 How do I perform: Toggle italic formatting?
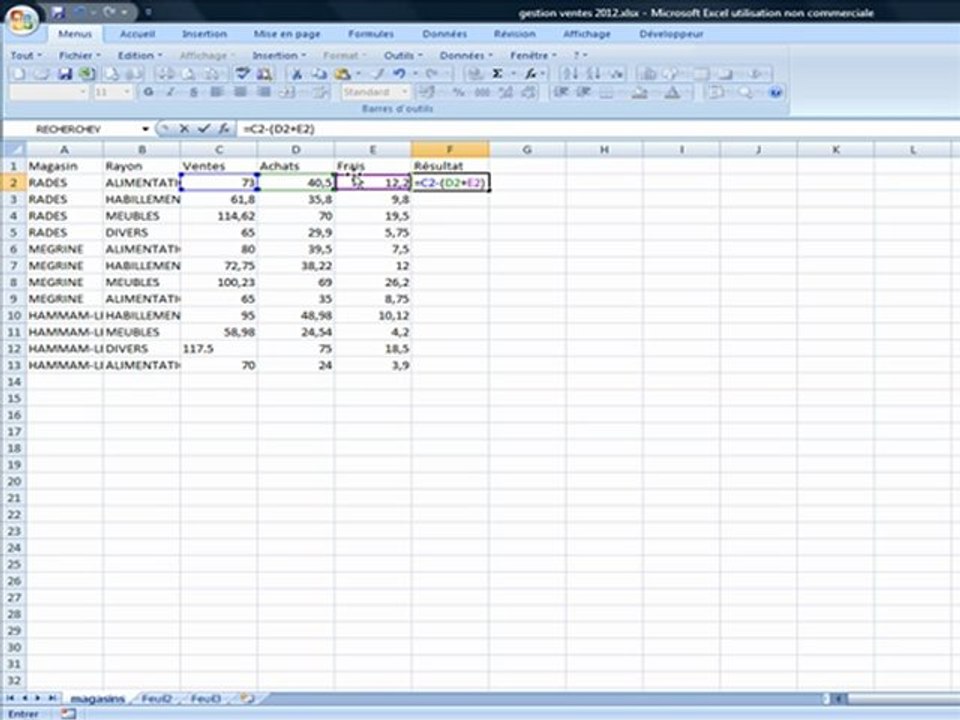pyautogui.click(x=171, y=92)
